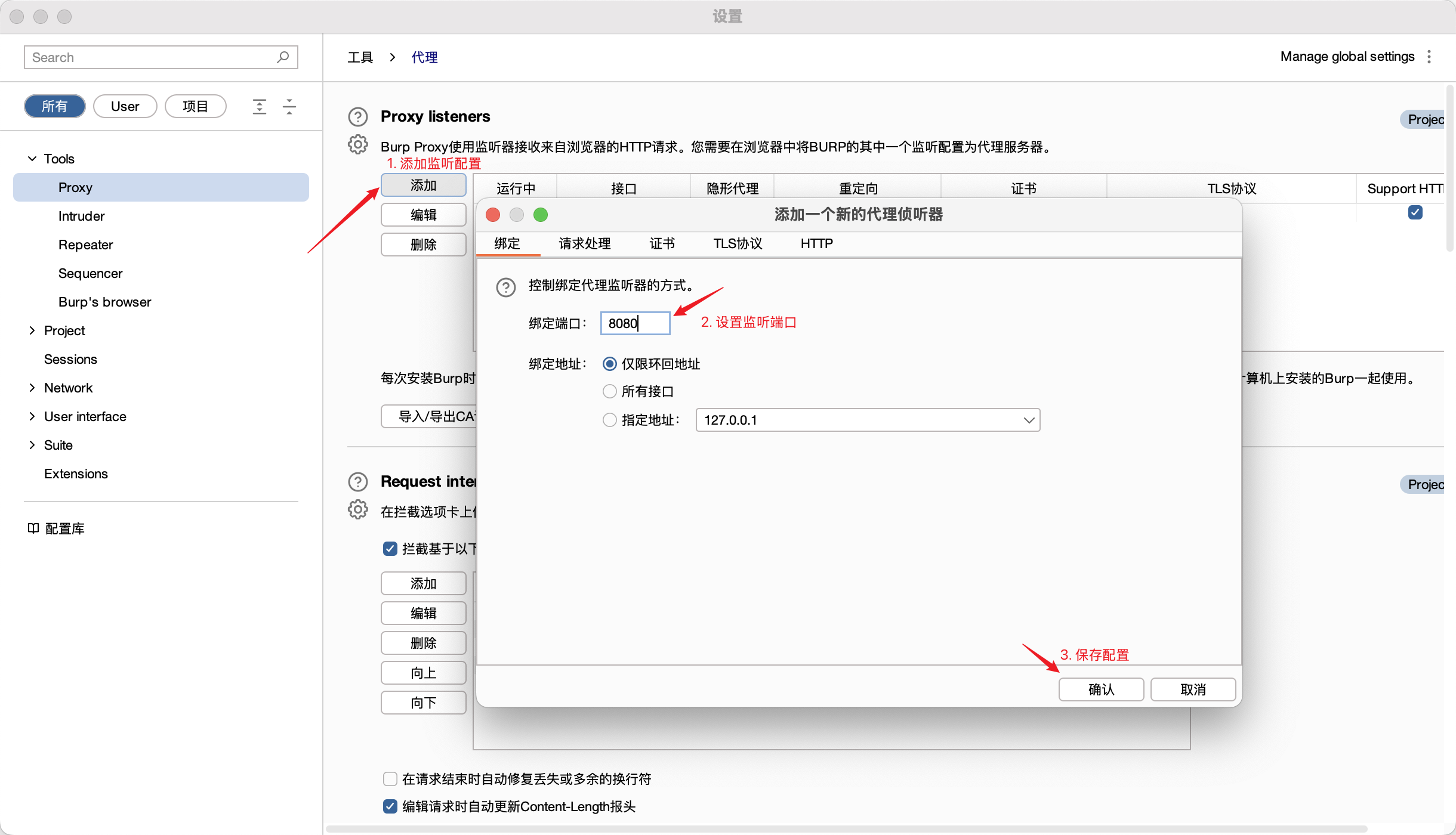Screen dimensions: 1456x835
Task: Switch to the 请求处理 tab
Action: click(x=584, y=243)
